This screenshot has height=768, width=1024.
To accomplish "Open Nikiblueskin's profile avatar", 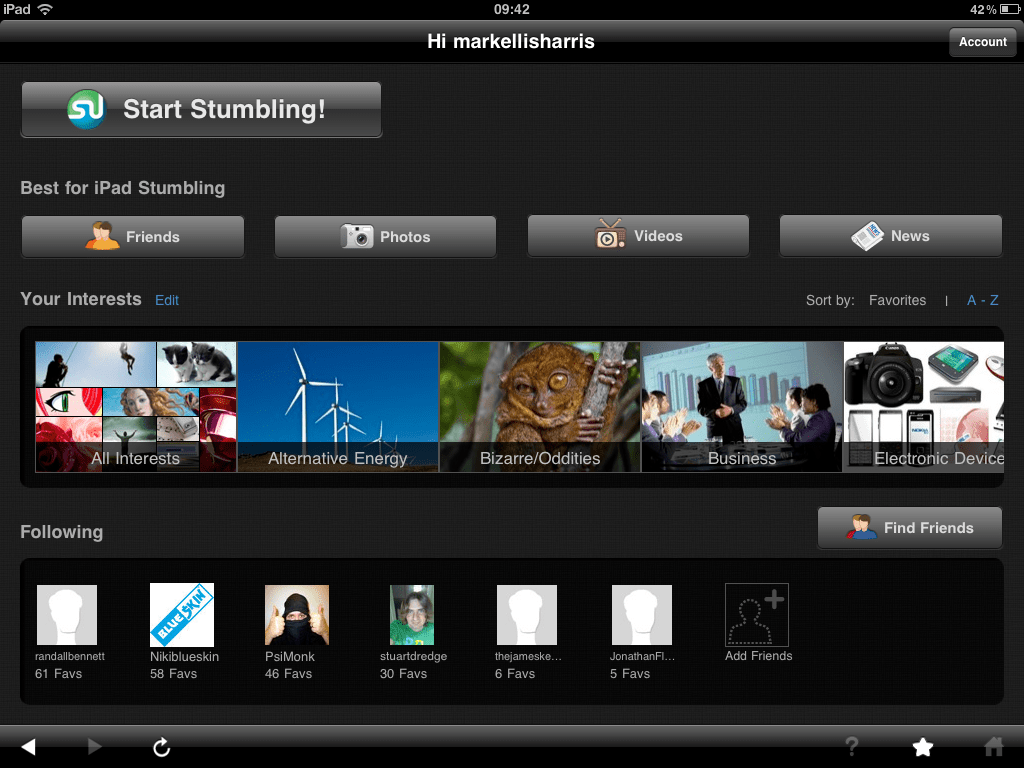I will [182, 616].
